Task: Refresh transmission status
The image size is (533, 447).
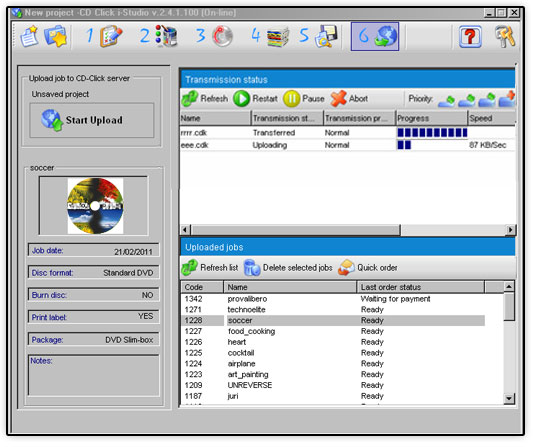Action: point(205,99)
